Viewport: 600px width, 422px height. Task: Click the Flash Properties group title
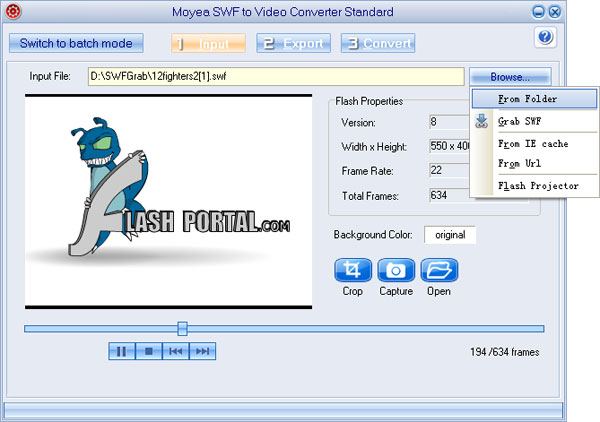(369, 101)
